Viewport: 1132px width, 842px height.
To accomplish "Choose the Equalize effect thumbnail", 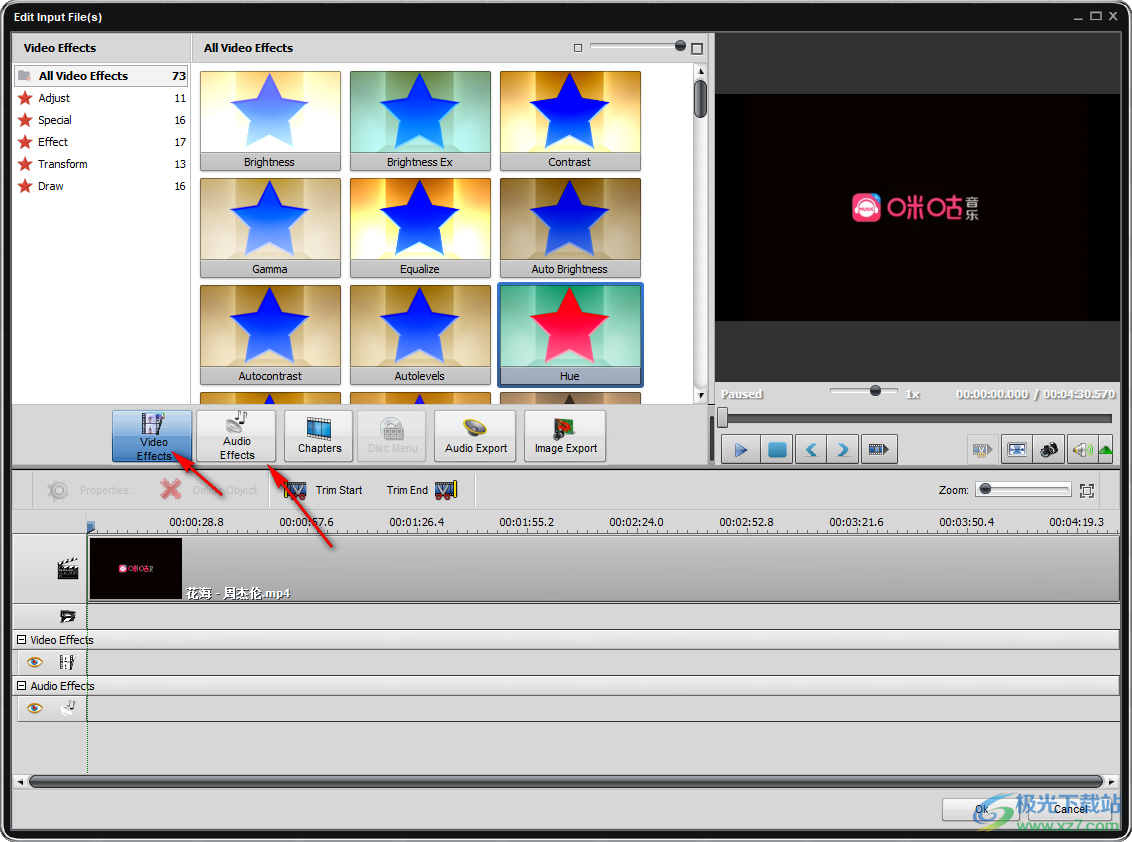I will [420, 227].
